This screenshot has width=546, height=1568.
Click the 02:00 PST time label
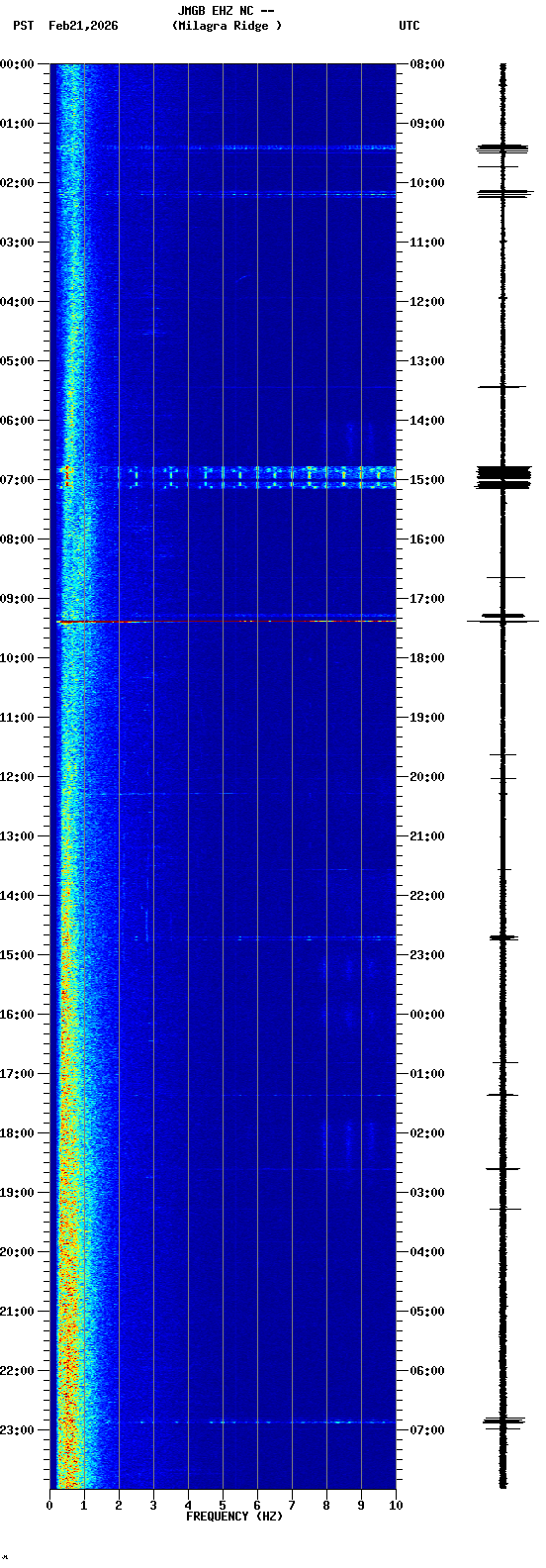pyautogui.click(x=18, y=183)
